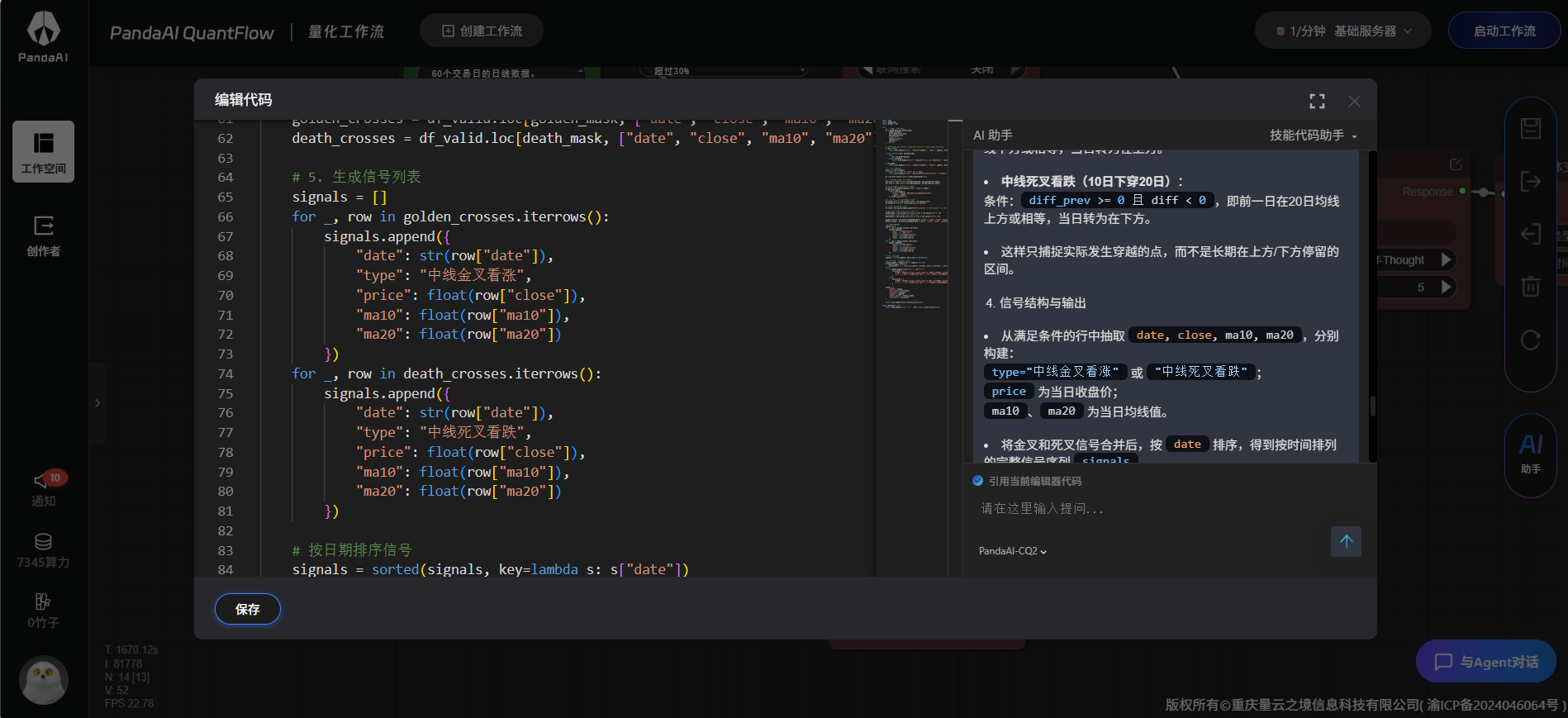The image size is (1568, 718).
Task: Click the 'price' code chip in AI panel
Action: [x=1009, y=391]
